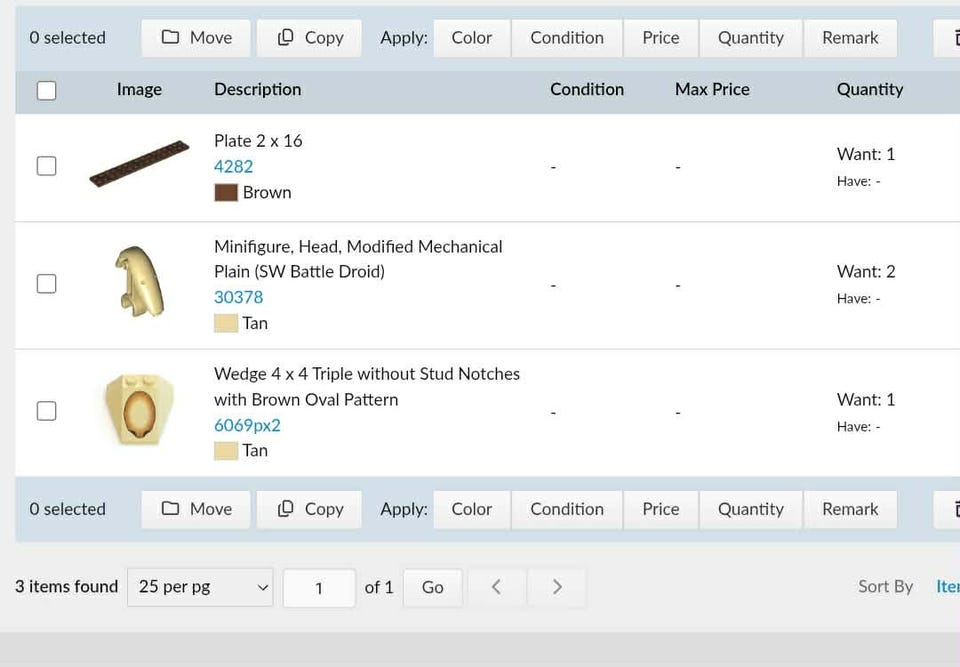Click the Image column header
The image size is (960, 667).
click(139, 89)
